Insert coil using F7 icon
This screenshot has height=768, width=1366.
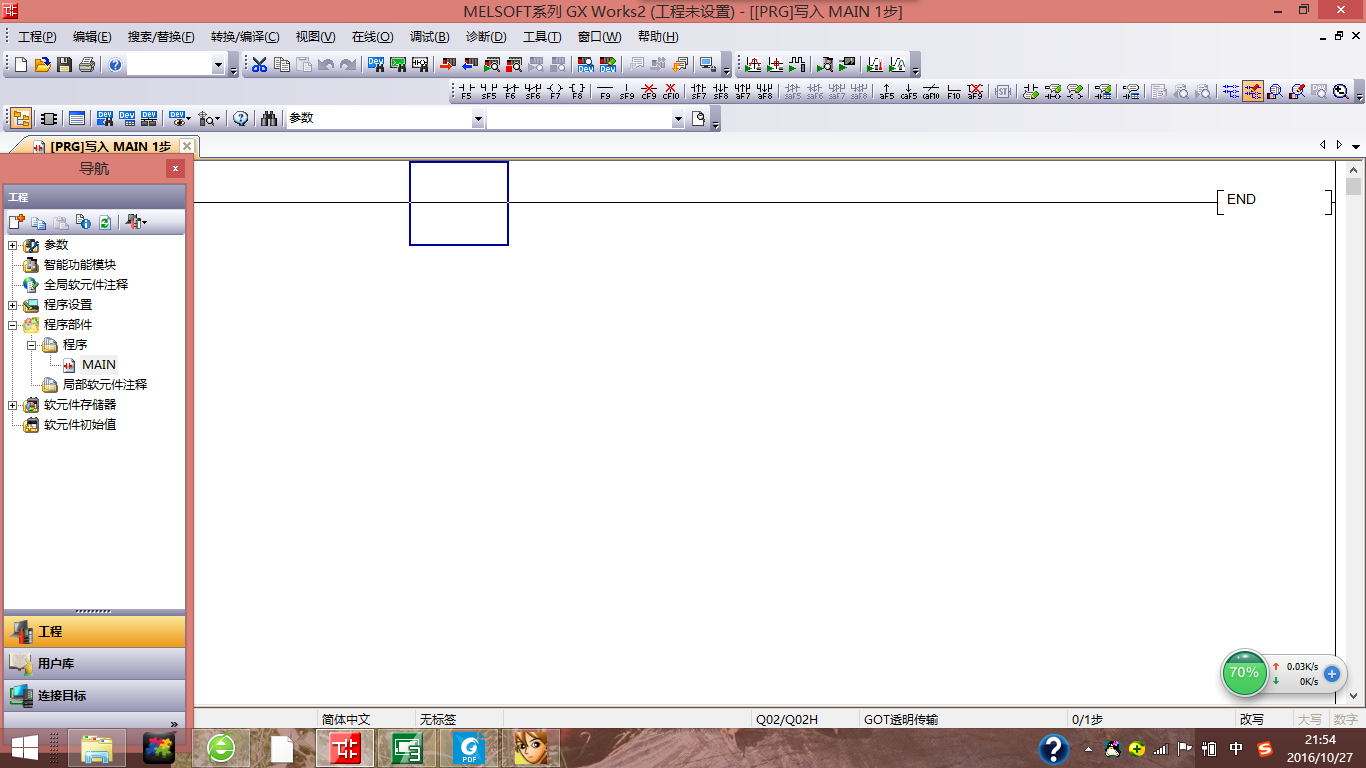click(555, 92)
